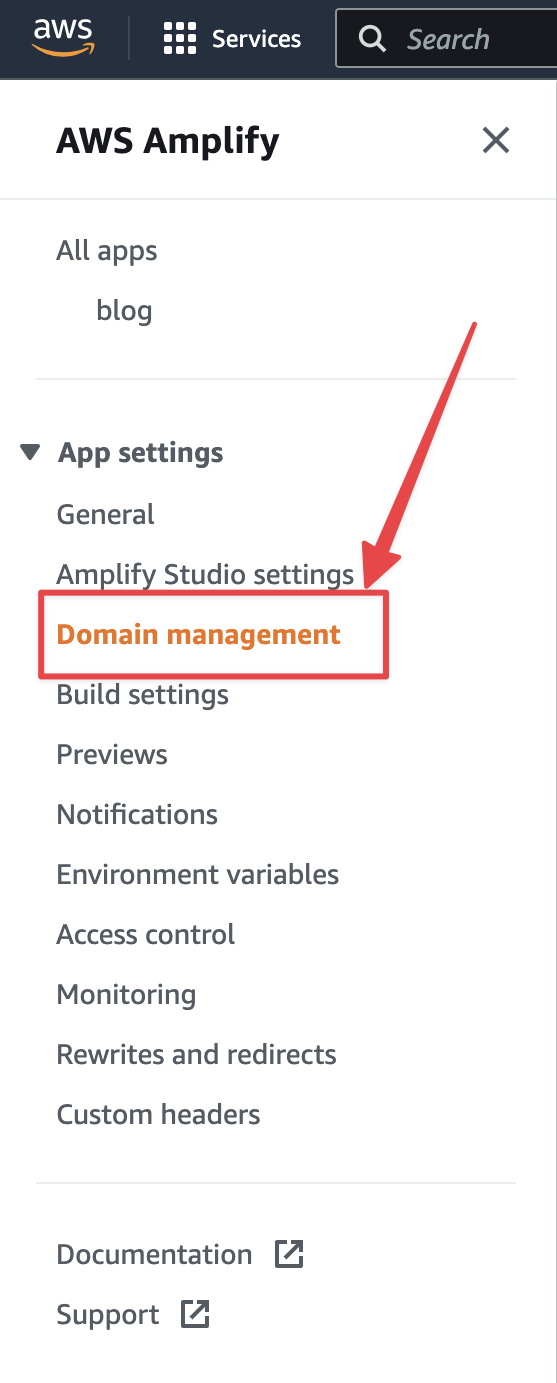Click the AWS Amplify sidebar title

[x=168, y=141]
